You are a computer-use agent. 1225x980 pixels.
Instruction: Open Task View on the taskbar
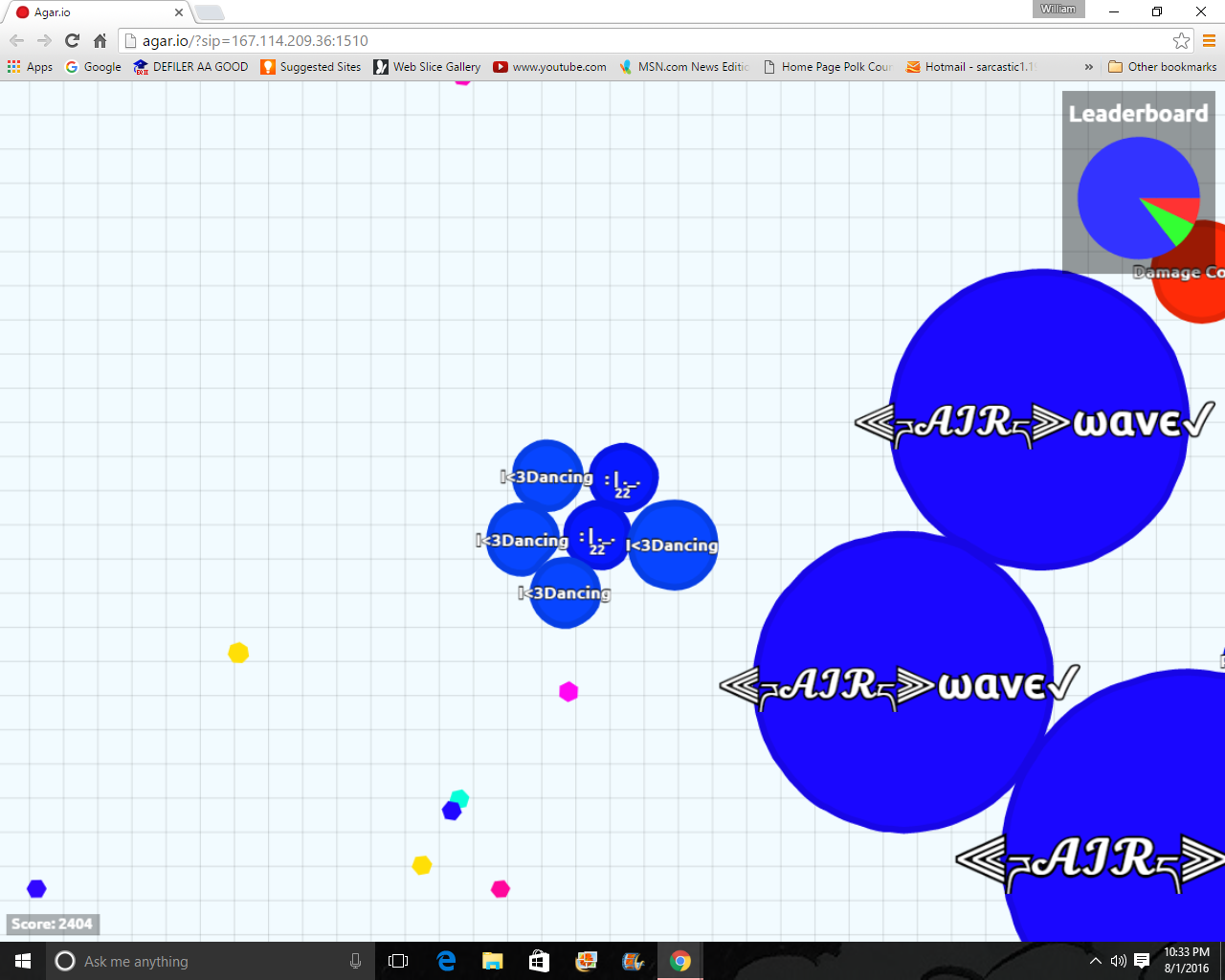click(398, 961)
